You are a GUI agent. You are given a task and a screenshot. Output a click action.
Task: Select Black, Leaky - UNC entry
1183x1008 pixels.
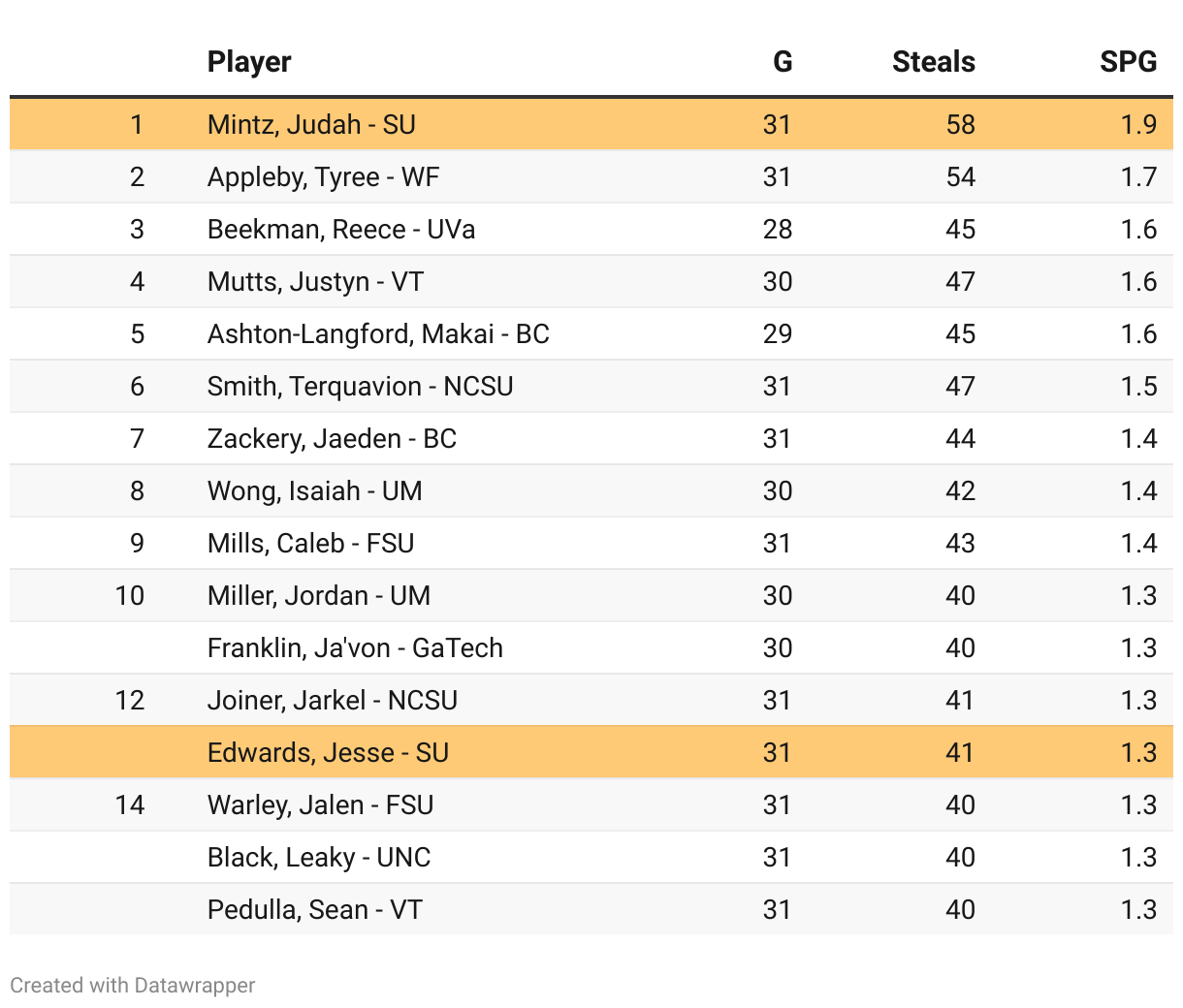319,858
